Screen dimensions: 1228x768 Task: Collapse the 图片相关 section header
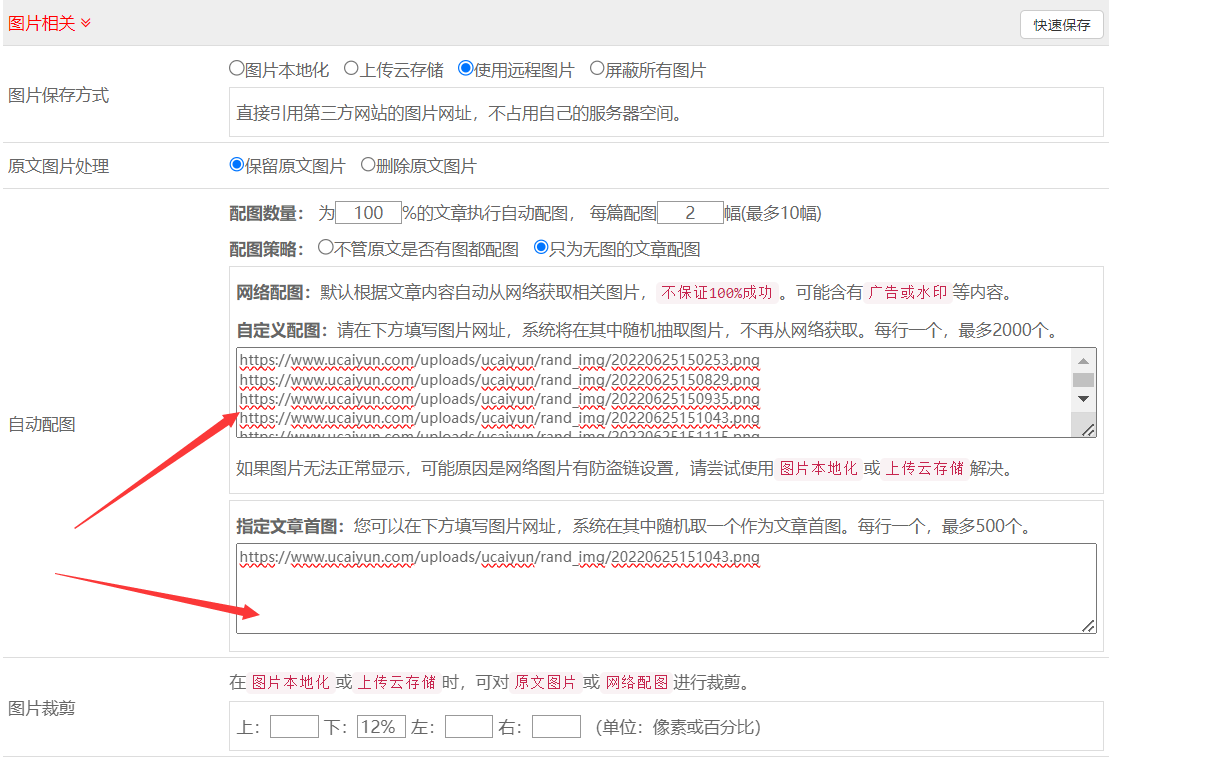(50, 23)
